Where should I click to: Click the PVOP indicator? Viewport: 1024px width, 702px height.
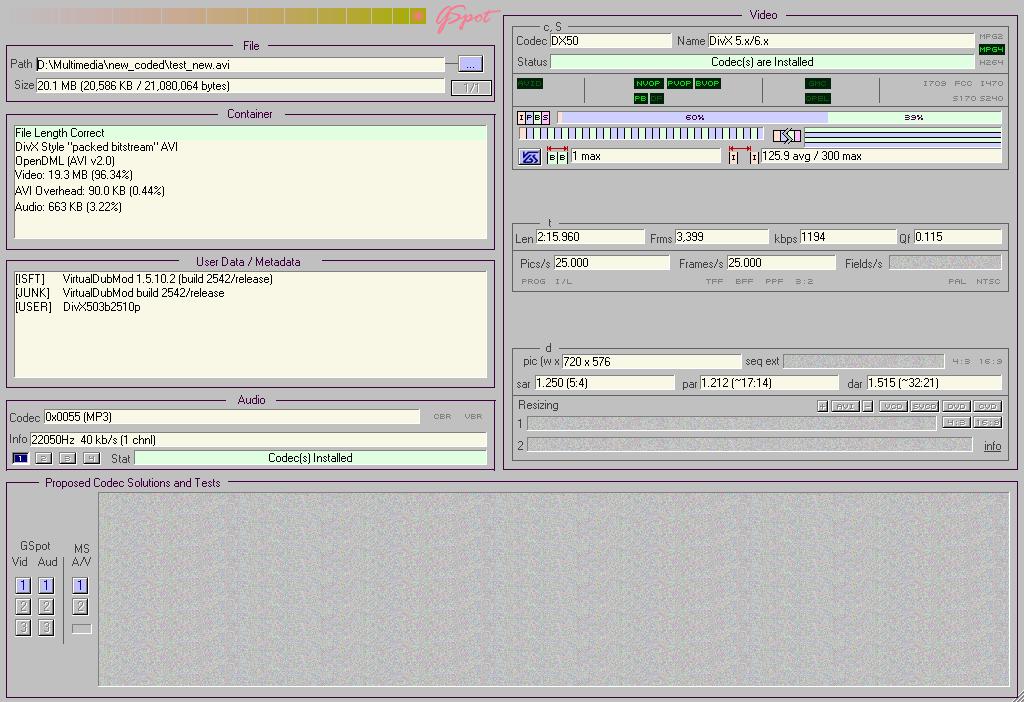coord(679,84)
